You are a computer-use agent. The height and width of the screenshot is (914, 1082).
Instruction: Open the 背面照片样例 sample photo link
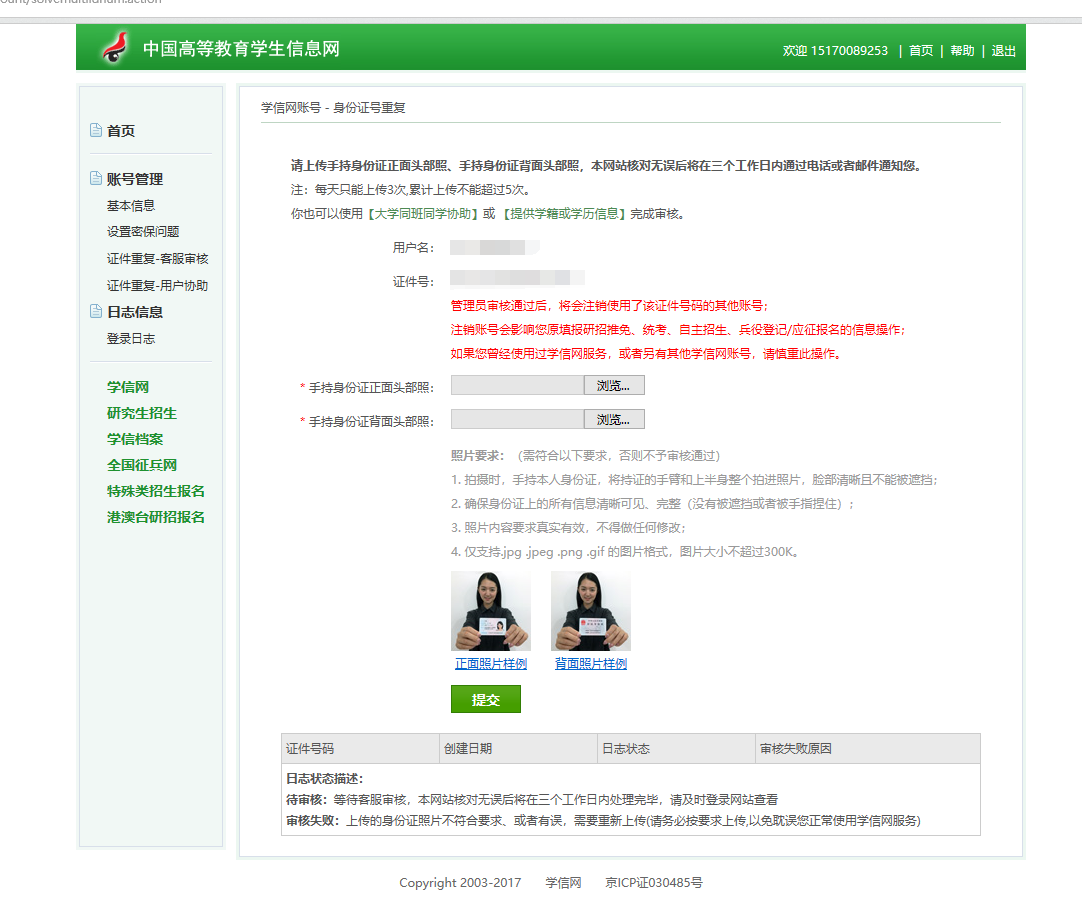590,663
